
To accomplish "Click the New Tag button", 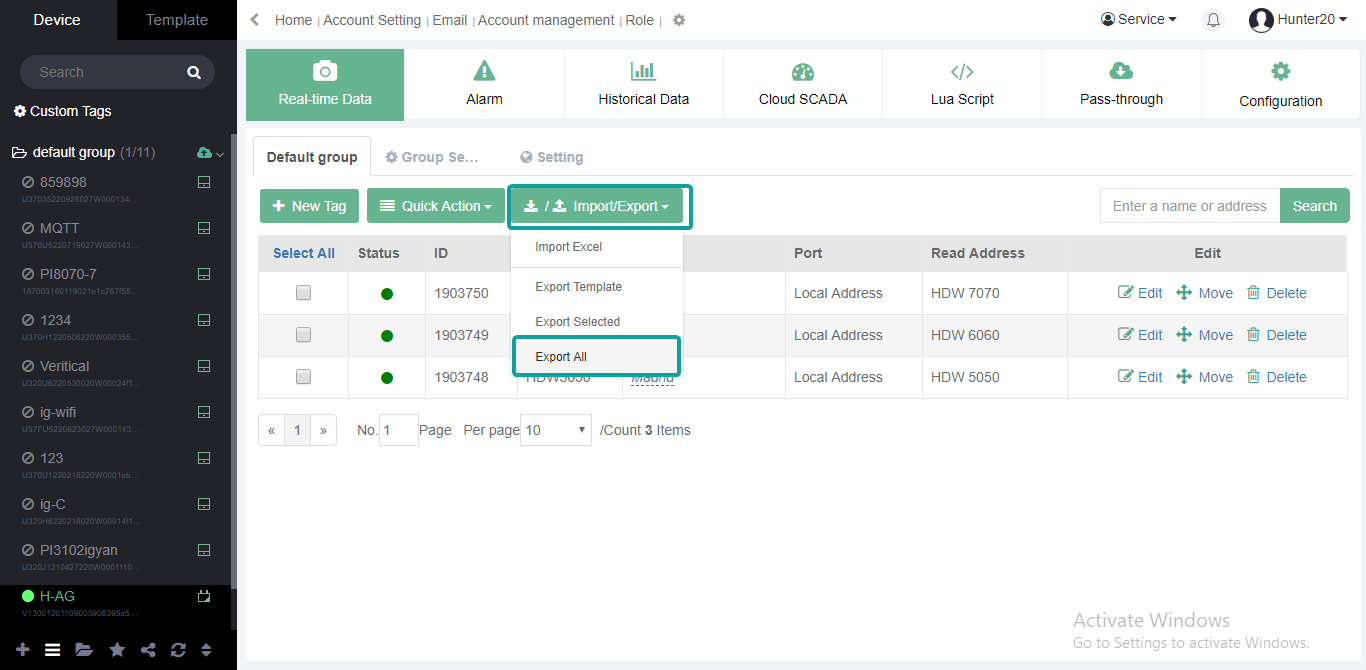I will tap(309, 206).
